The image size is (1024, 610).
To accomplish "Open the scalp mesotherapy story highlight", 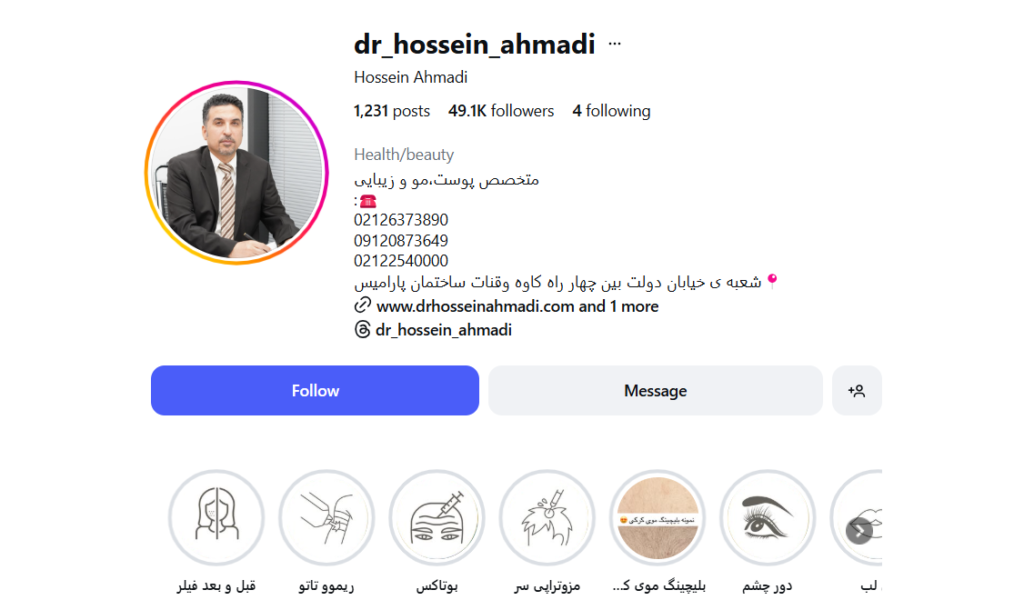I will pyautogui.click(x=547, y=518).
